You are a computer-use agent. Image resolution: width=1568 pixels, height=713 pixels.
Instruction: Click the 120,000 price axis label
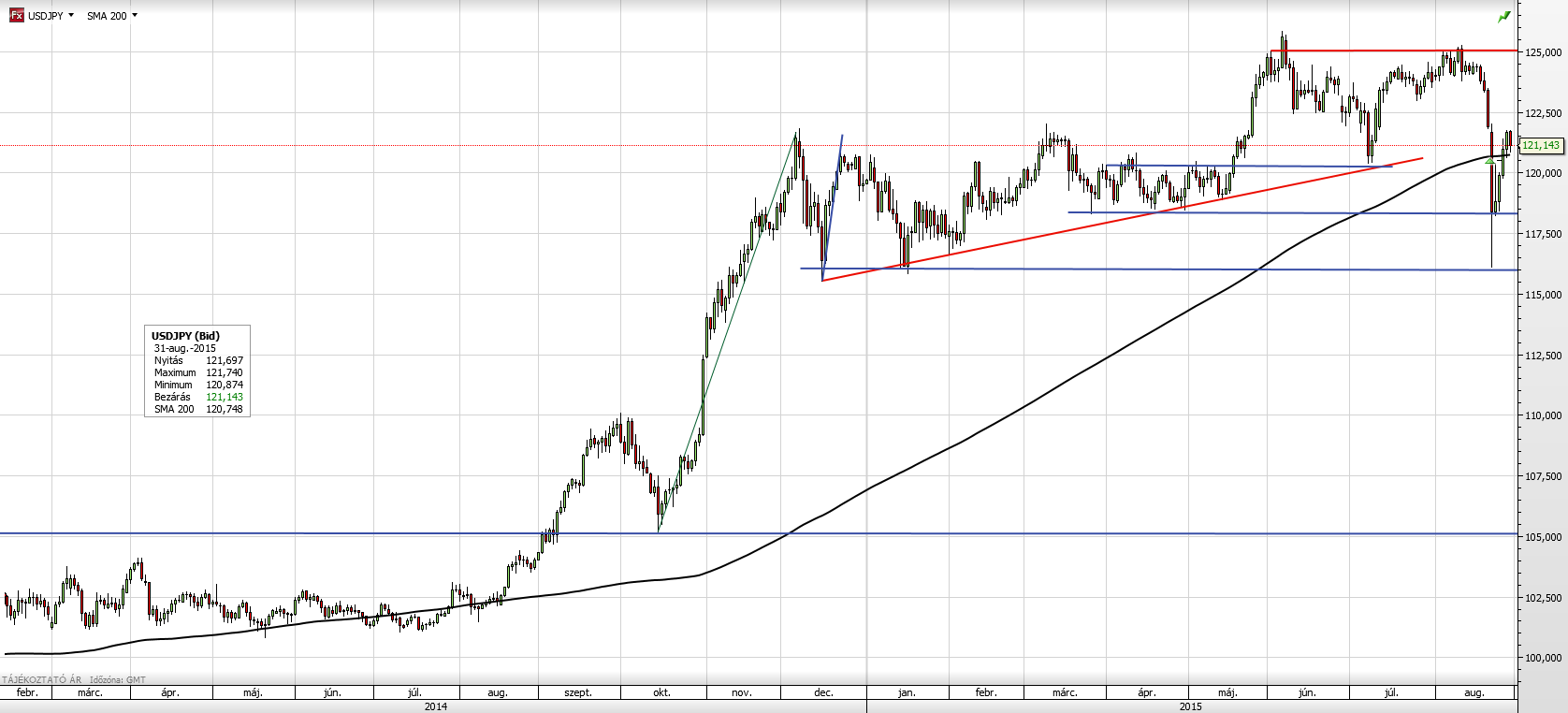click(1543, 173)
